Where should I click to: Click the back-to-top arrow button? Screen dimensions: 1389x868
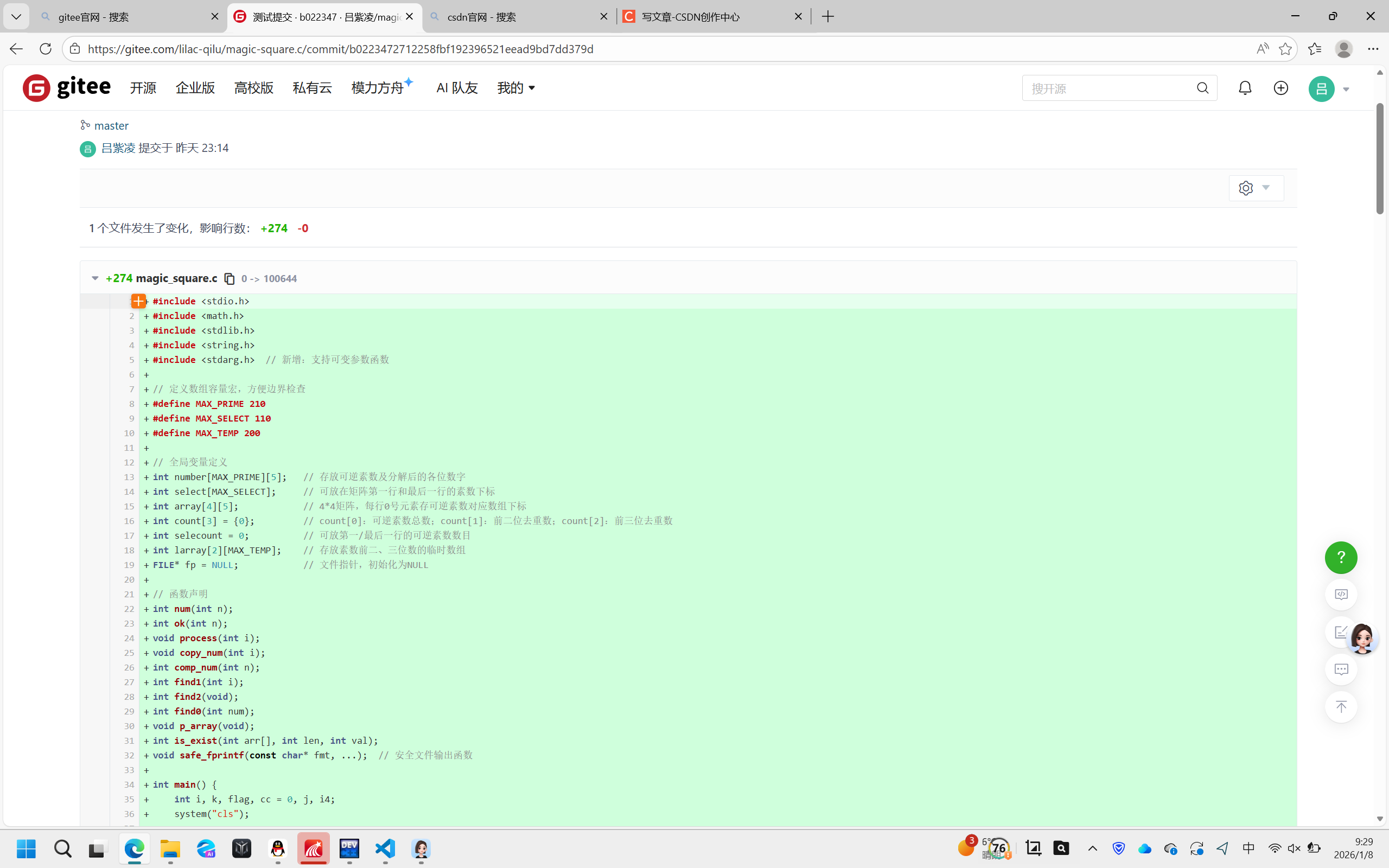[1341, 707]
